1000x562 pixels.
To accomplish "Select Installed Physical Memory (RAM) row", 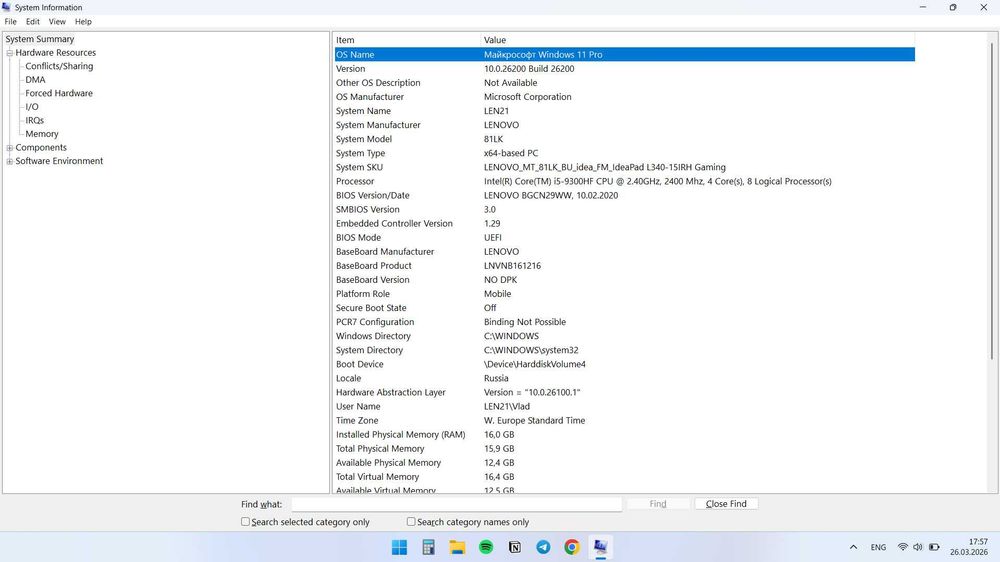I will pyautogui.click(x=625, y=434).
